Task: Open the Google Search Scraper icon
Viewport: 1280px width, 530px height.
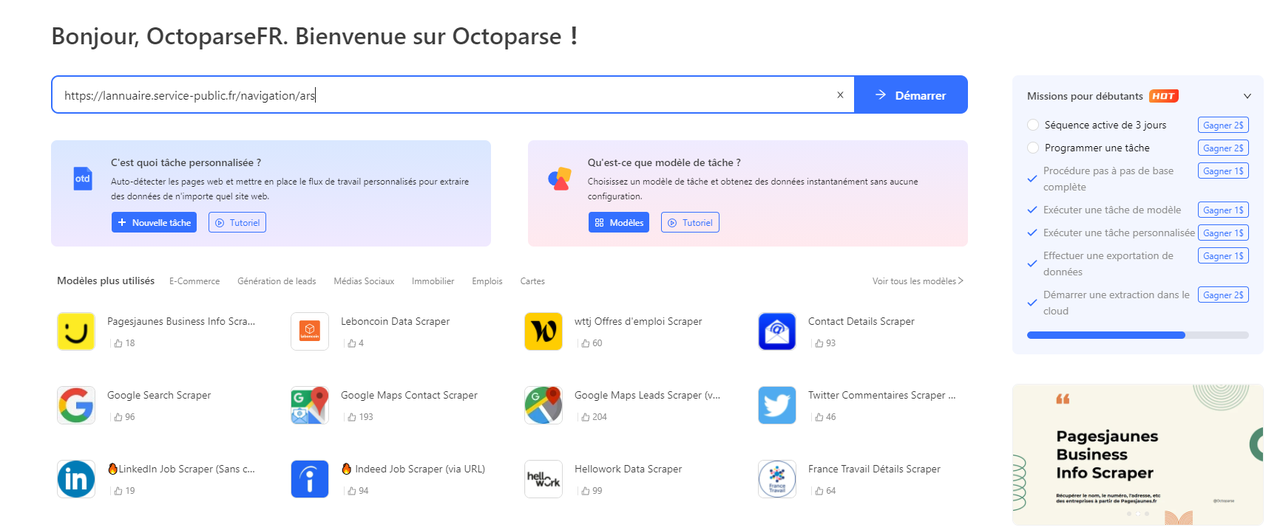Action: [x=76, y=405]
